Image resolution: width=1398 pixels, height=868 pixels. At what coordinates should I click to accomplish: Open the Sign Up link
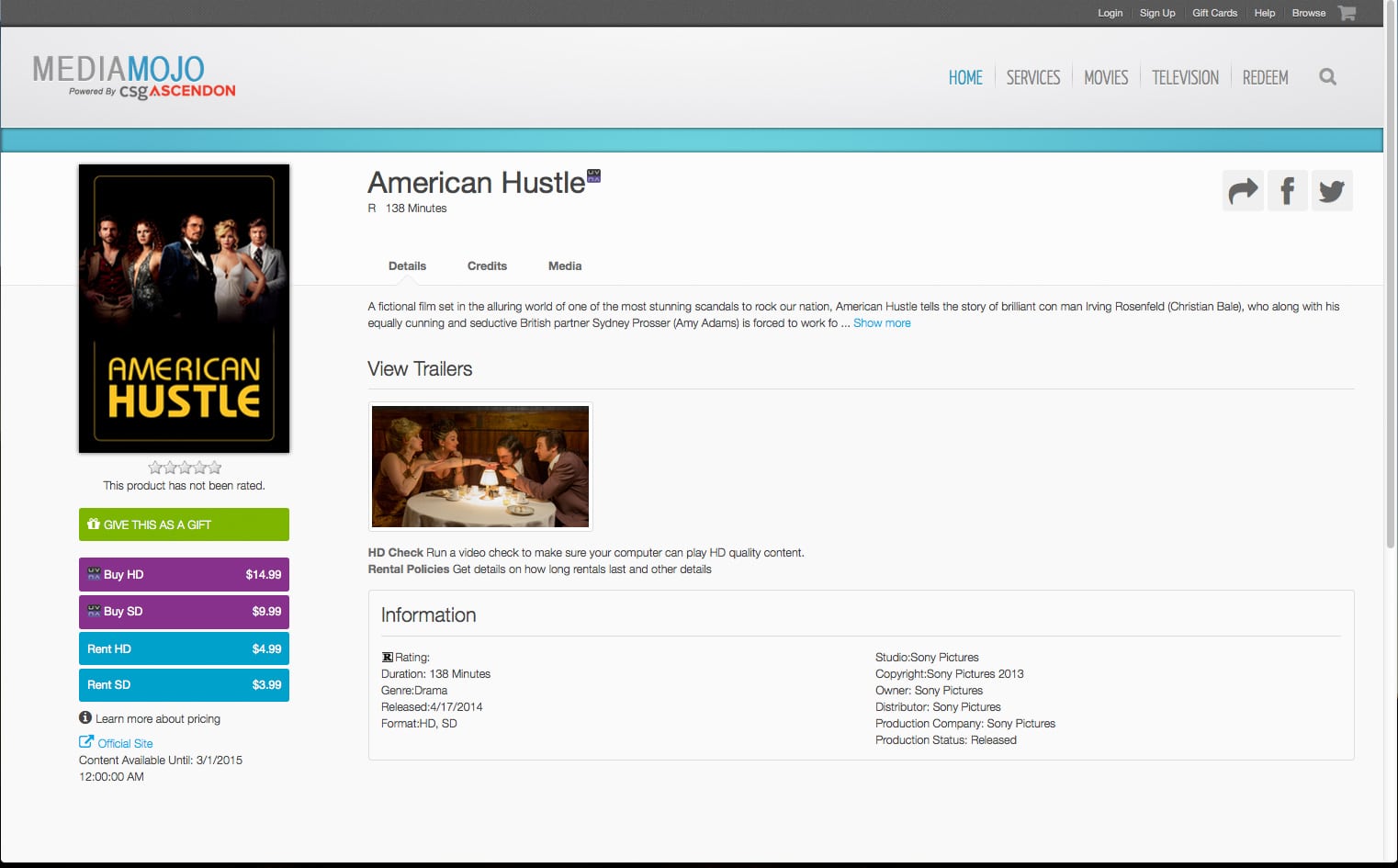pos(1157,13)
